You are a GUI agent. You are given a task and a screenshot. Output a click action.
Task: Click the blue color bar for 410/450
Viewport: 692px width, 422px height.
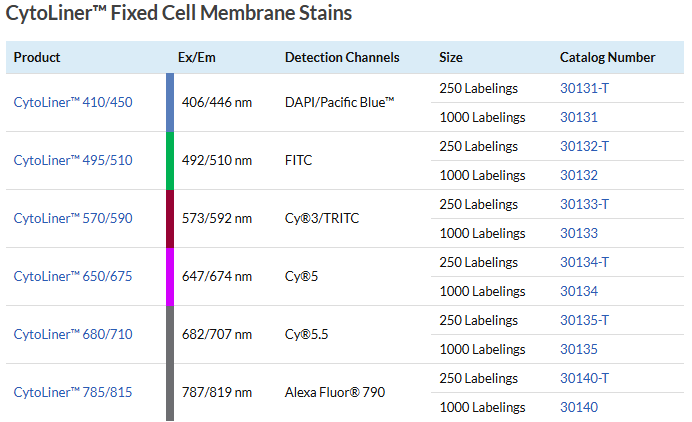(170, 102)
